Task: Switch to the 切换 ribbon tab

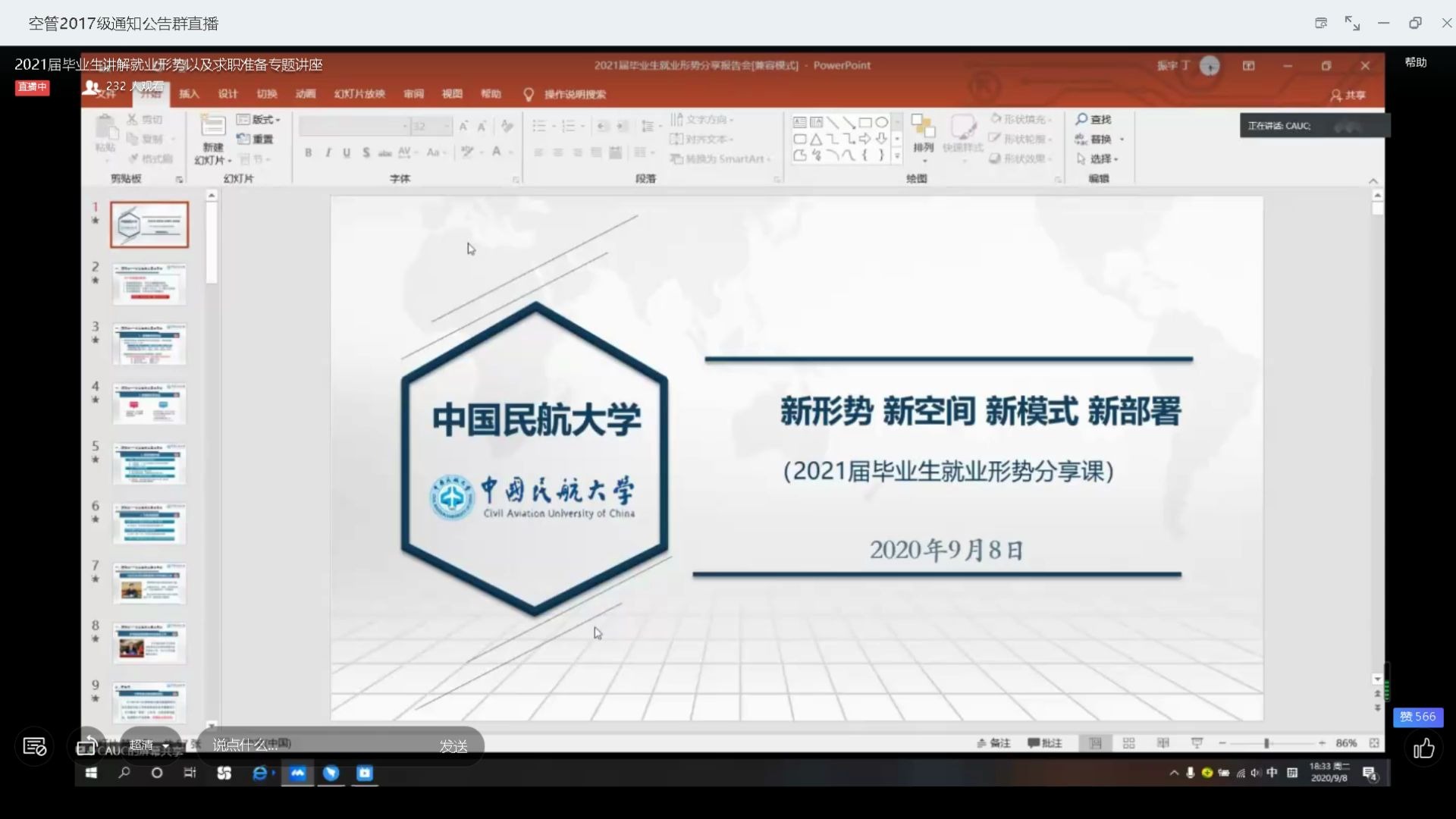Action: click(267, 94)
